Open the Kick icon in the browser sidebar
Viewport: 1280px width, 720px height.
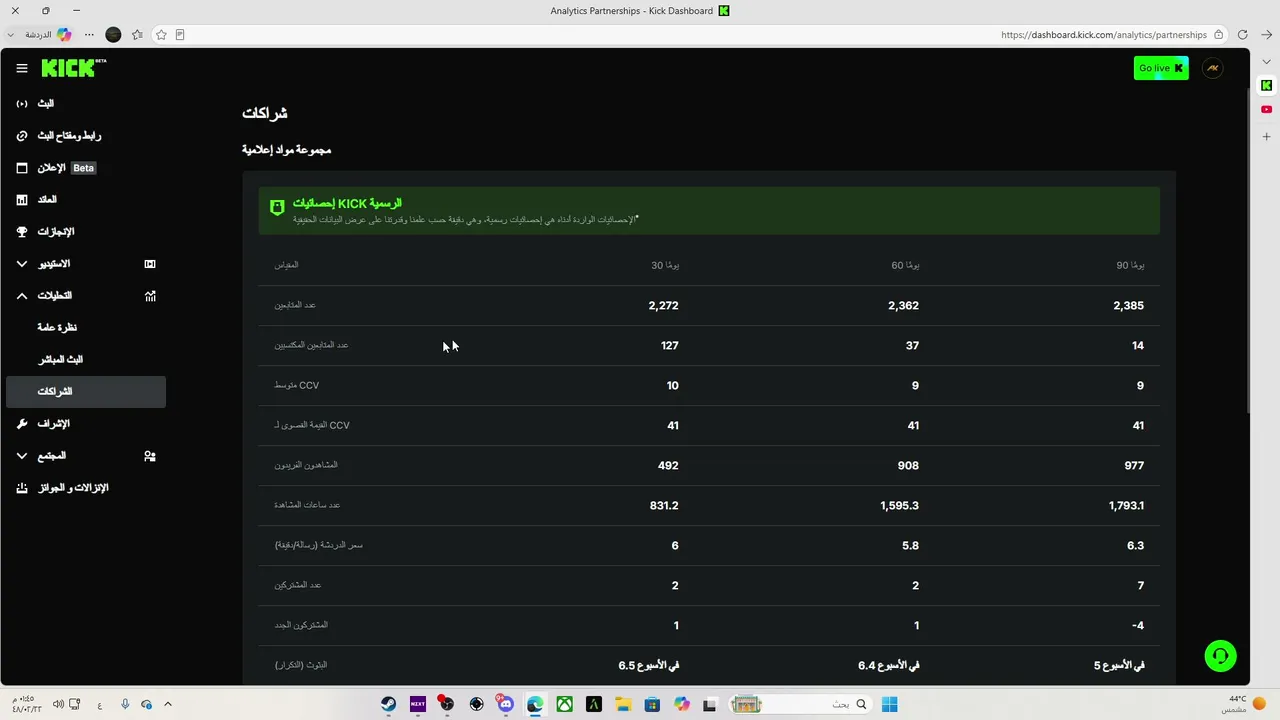(1266, 85)
